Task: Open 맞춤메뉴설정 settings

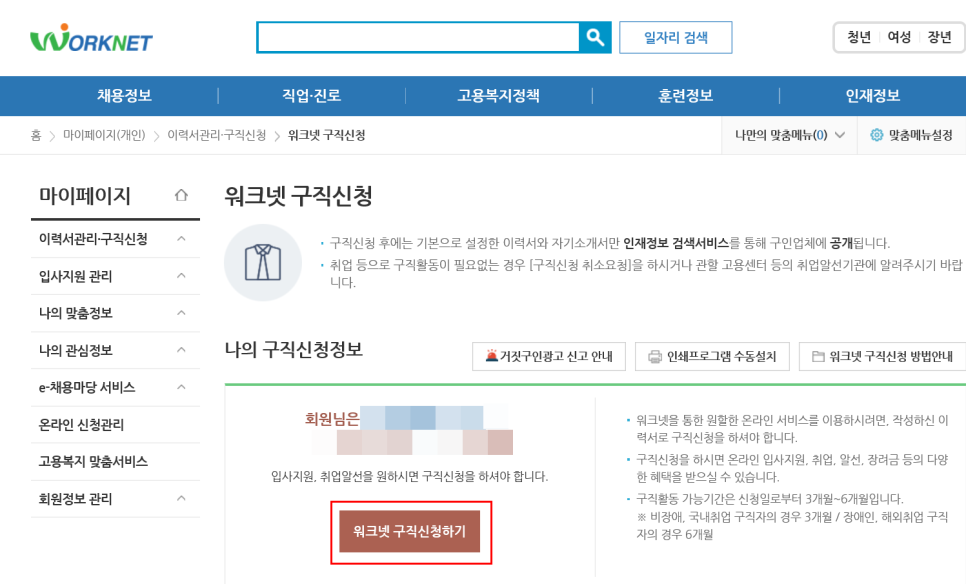Action: pos(911,135)
